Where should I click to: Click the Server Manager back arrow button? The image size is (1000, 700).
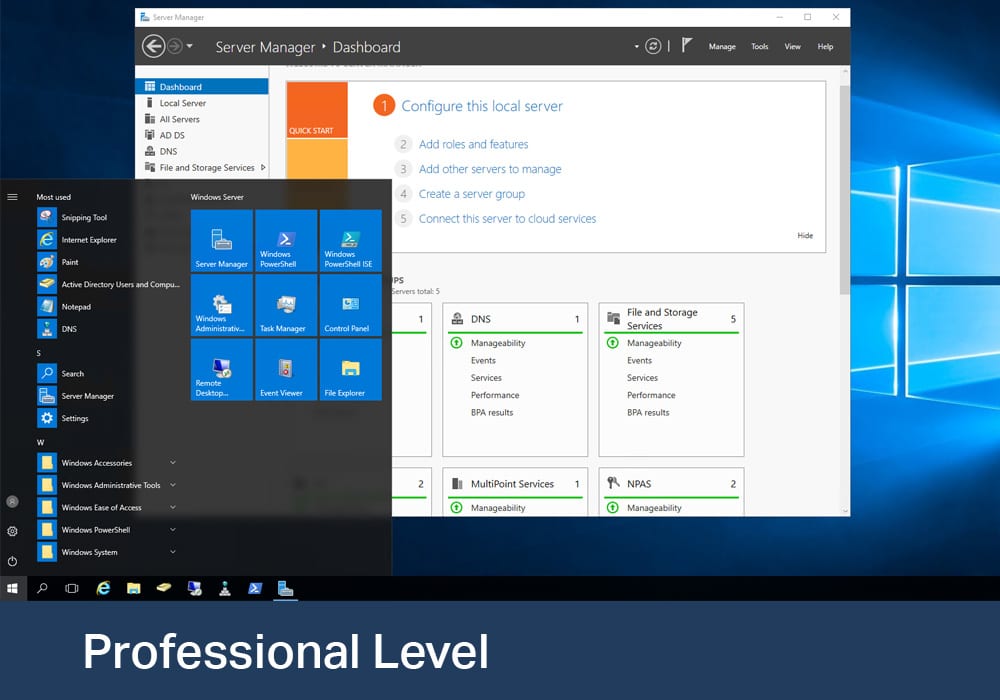click(x=154, y=47)
